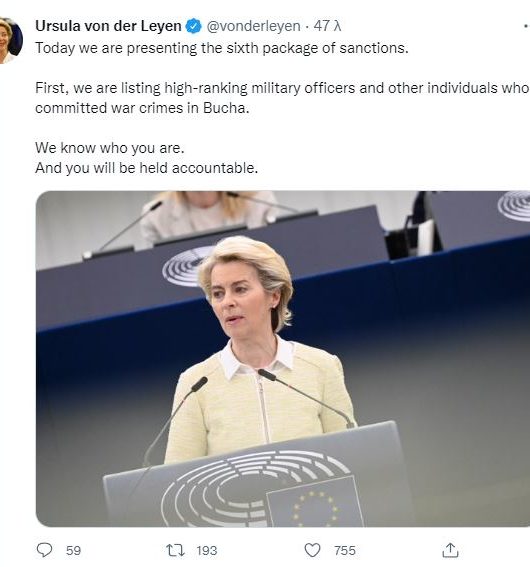Click the Ursula von der Leyen display name
Image resolution: width=530 pixels, height=567 pixels.
(x=108, y=26)
